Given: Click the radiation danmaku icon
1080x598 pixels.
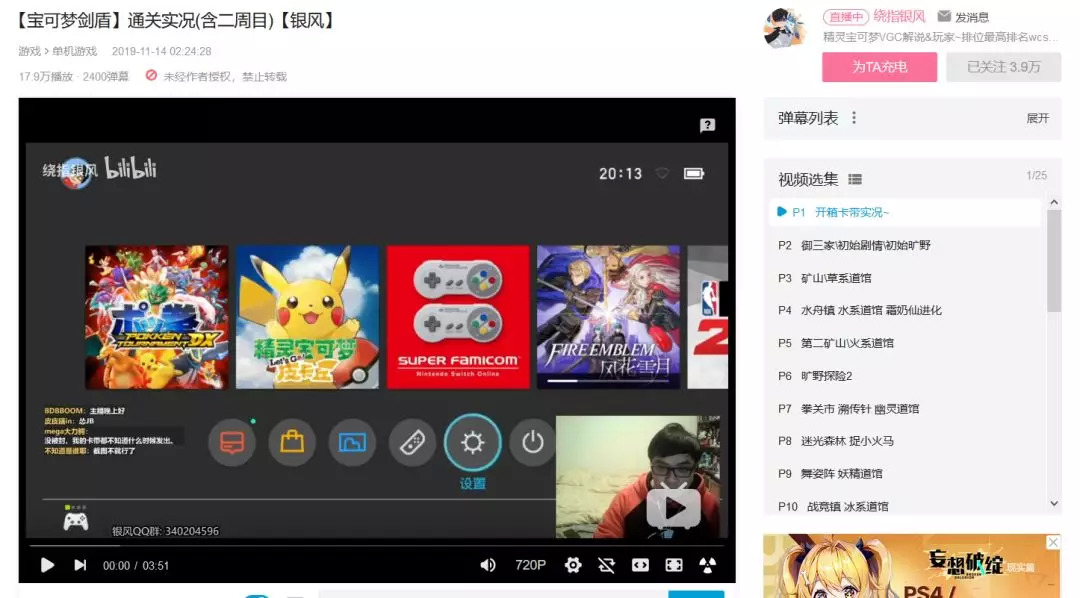Looking at the screenshot, I should point(707,566).
